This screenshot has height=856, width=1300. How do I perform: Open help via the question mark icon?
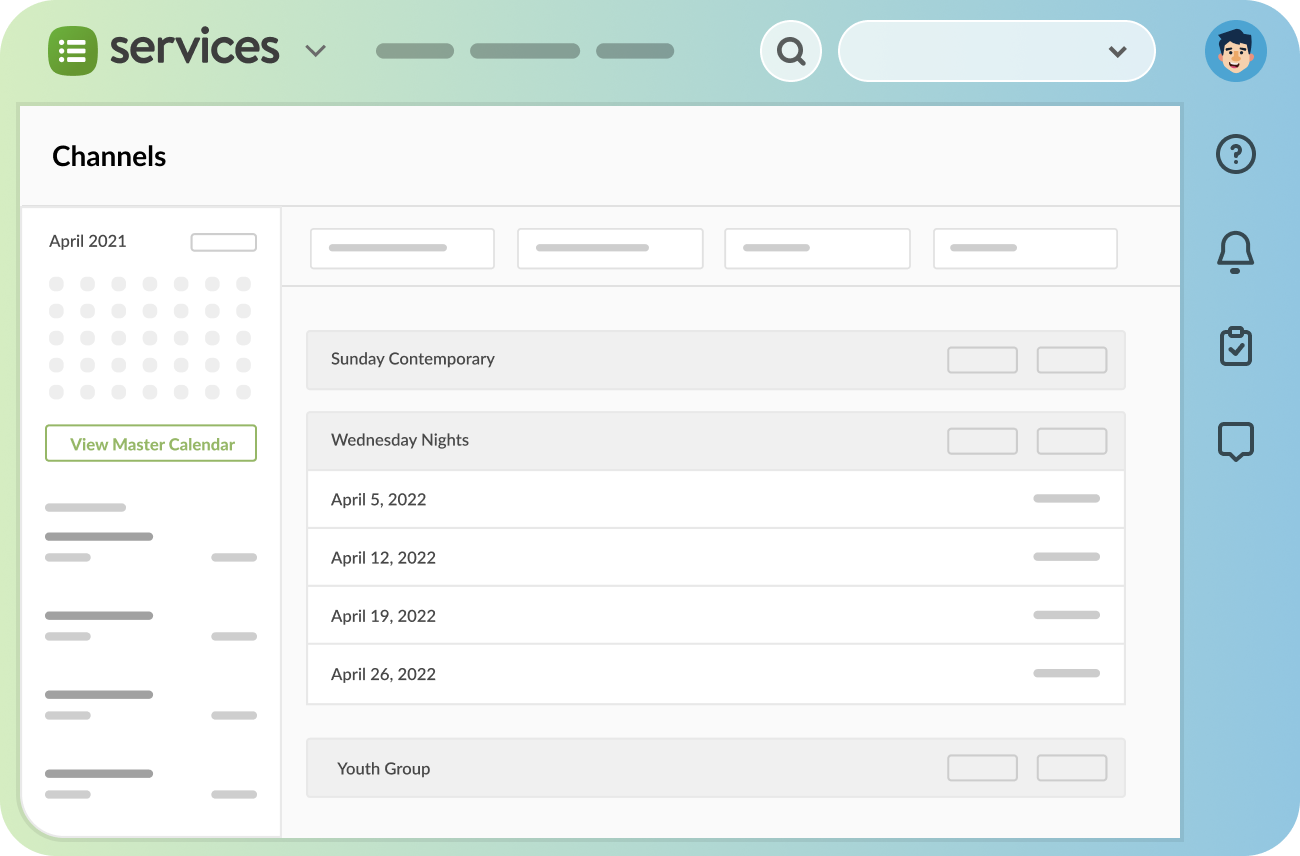(1235, 154)
